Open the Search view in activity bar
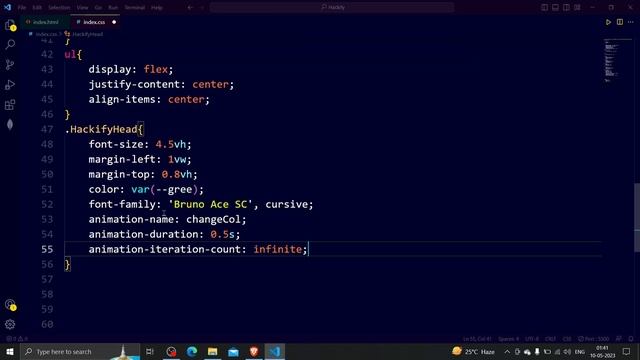This screenshot has height=360, width=640. coord(10,44)
